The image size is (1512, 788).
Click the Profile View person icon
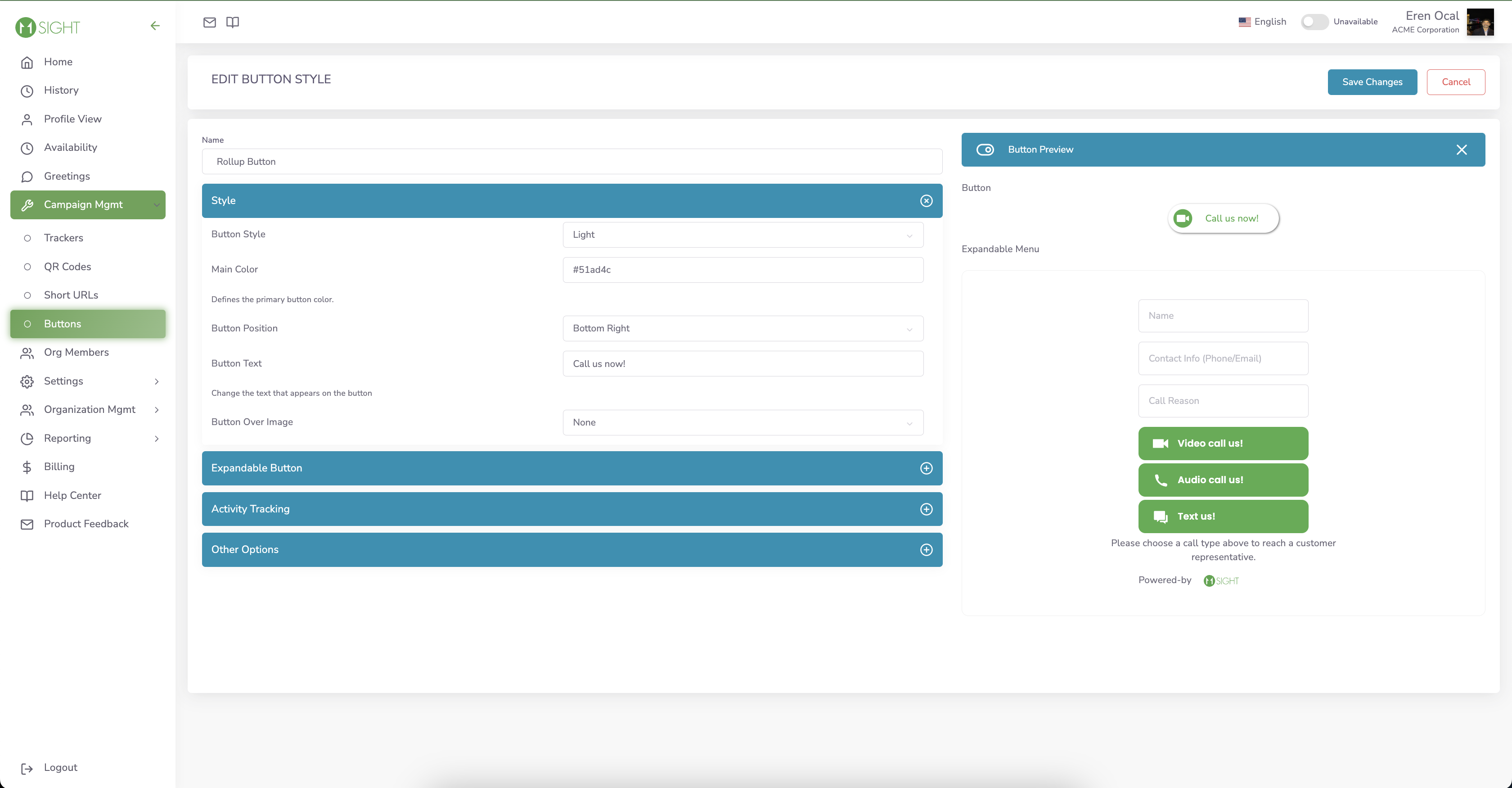27,120
